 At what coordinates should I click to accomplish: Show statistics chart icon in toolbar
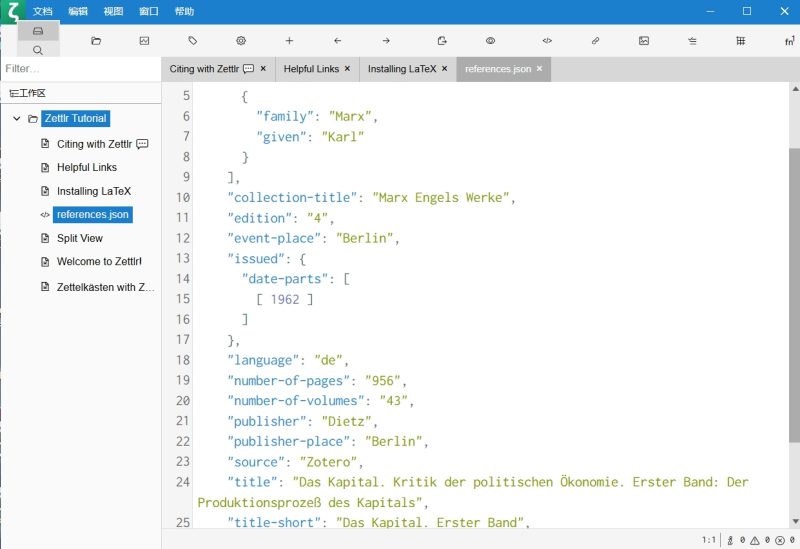[x=144, y=41]
